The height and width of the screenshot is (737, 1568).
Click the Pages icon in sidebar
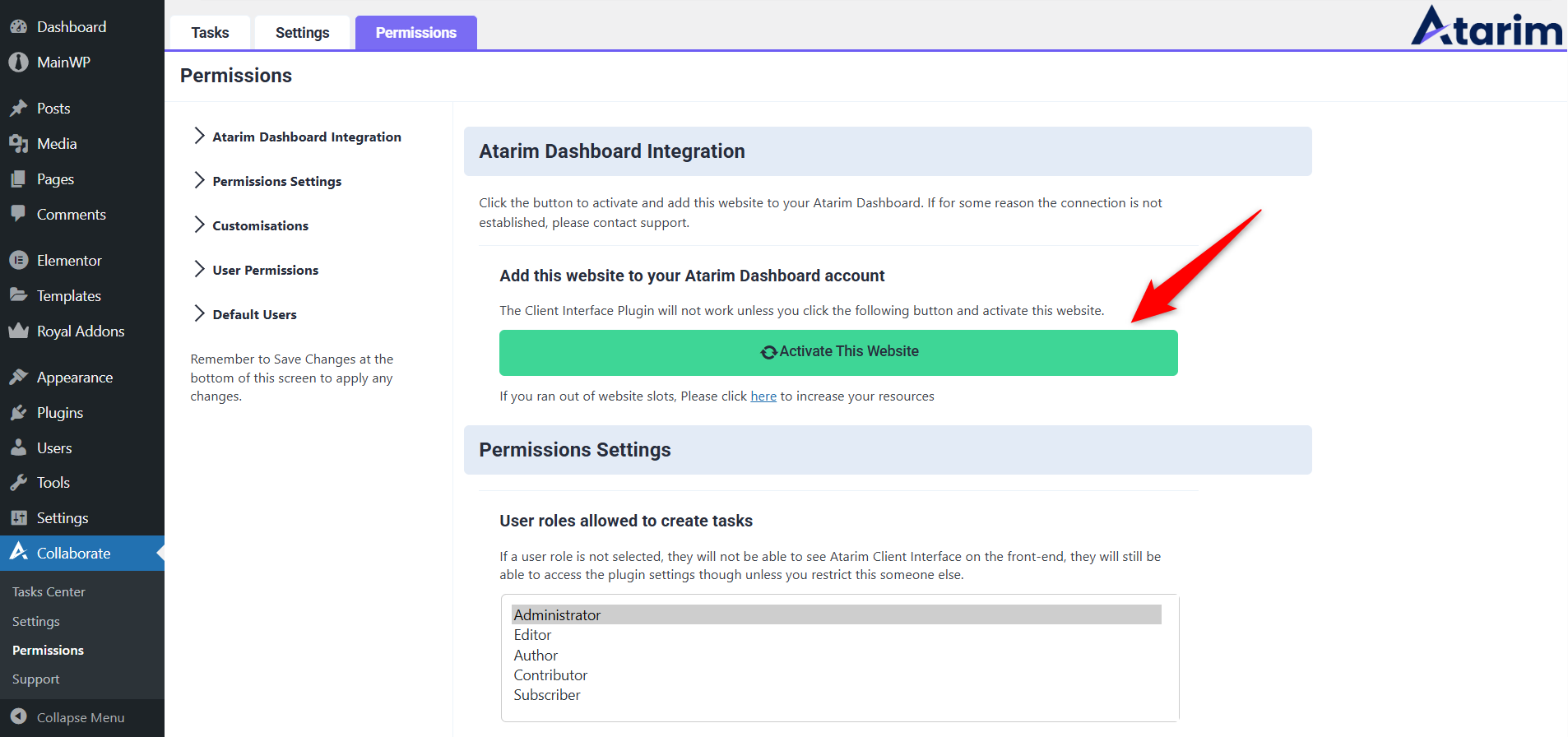click(18, 178)
